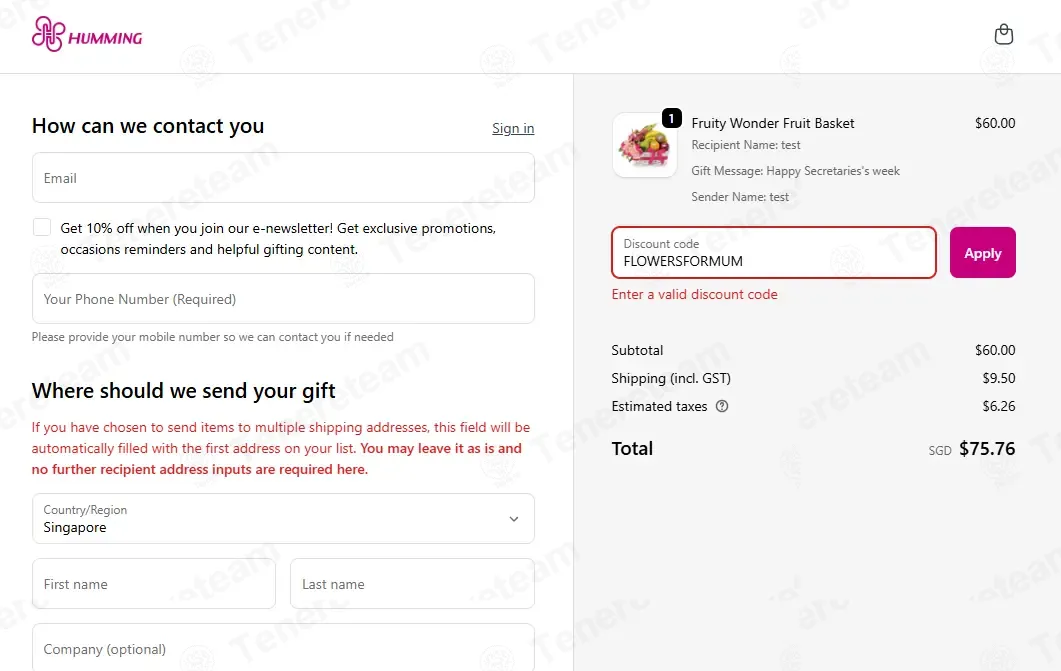Expand the Country/Region dropdown chevron
The height and width of the screenshot is (671, 1061).
coord(514,519)
